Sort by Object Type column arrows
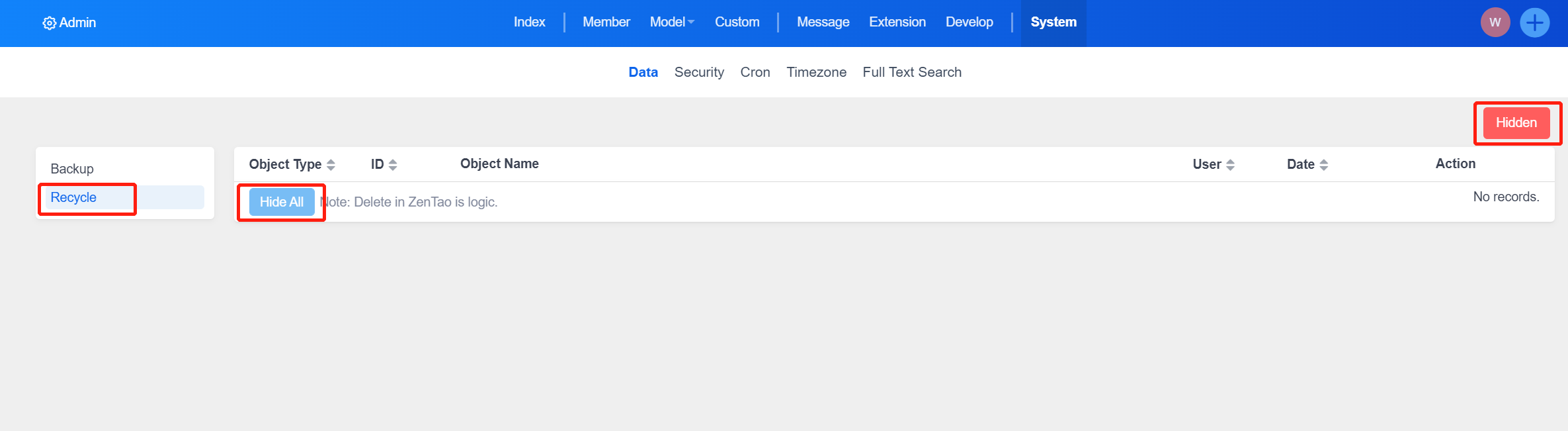 (x=331, y=165)
